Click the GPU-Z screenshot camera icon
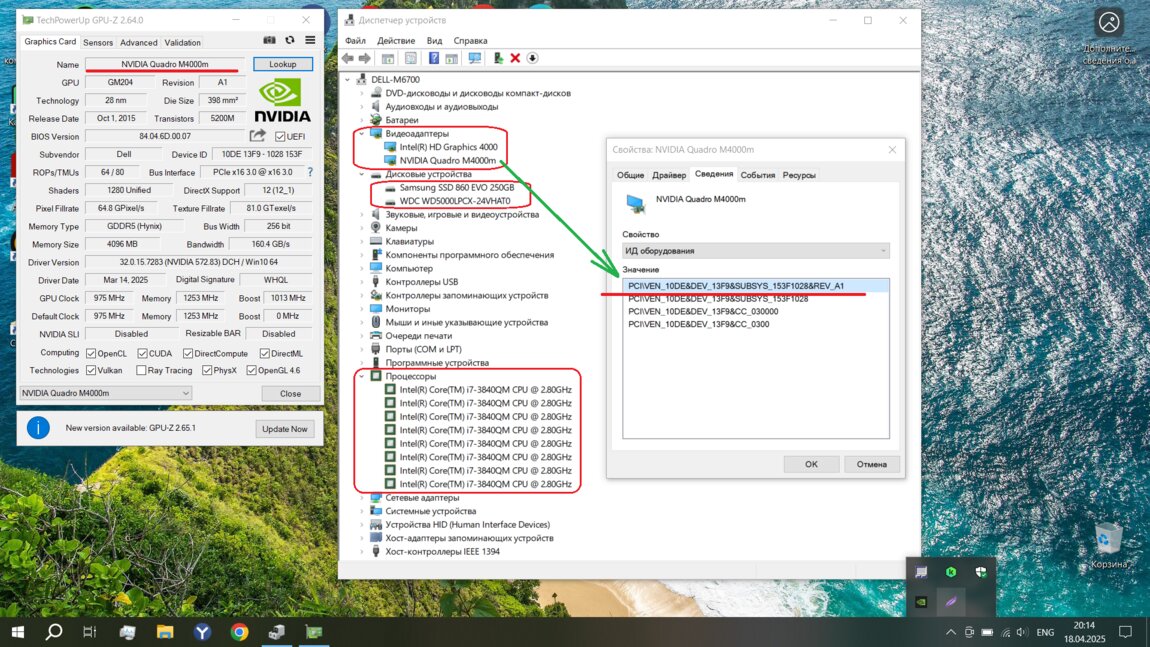This screenshot has width=1150, height=647. click(x=269, y=41)
